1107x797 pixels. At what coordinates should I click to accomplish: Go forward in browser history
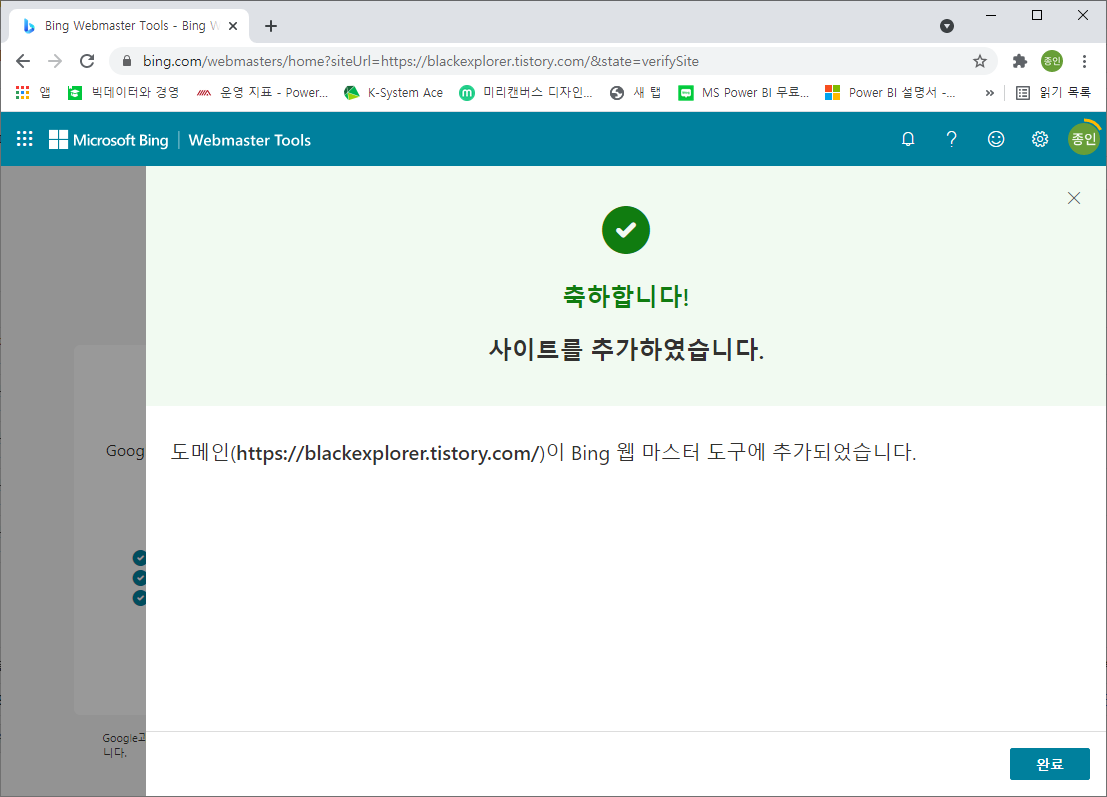[55, 61]
